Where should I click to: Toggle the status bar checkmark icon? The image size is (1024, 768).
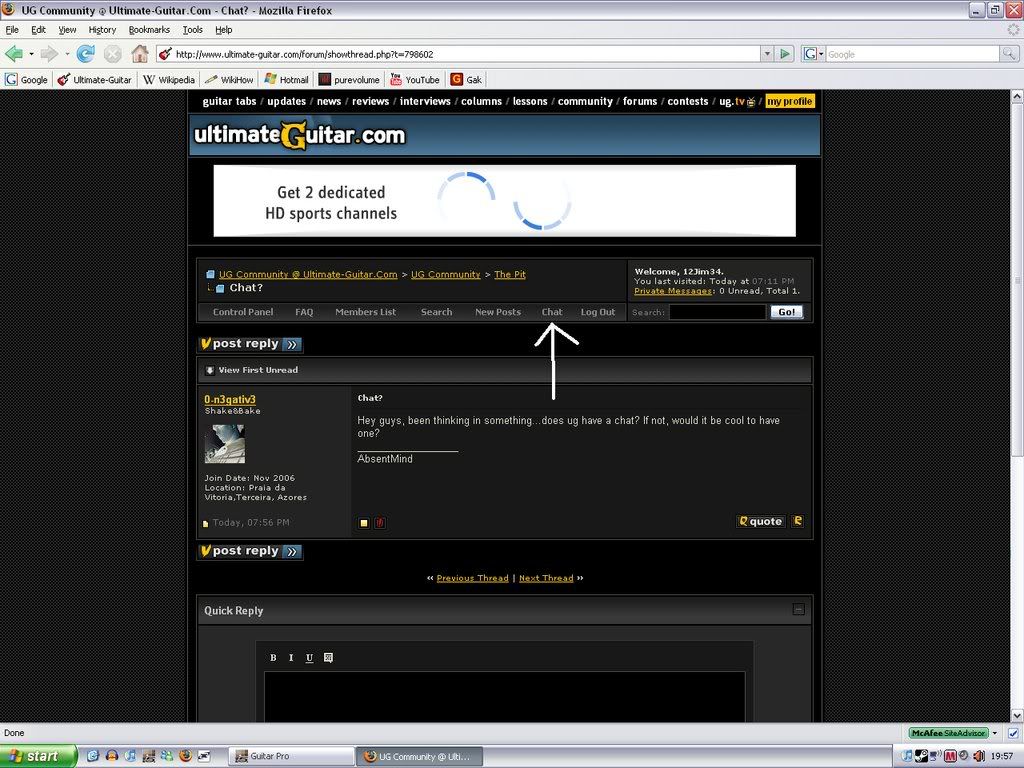[x=1013, y=733]
